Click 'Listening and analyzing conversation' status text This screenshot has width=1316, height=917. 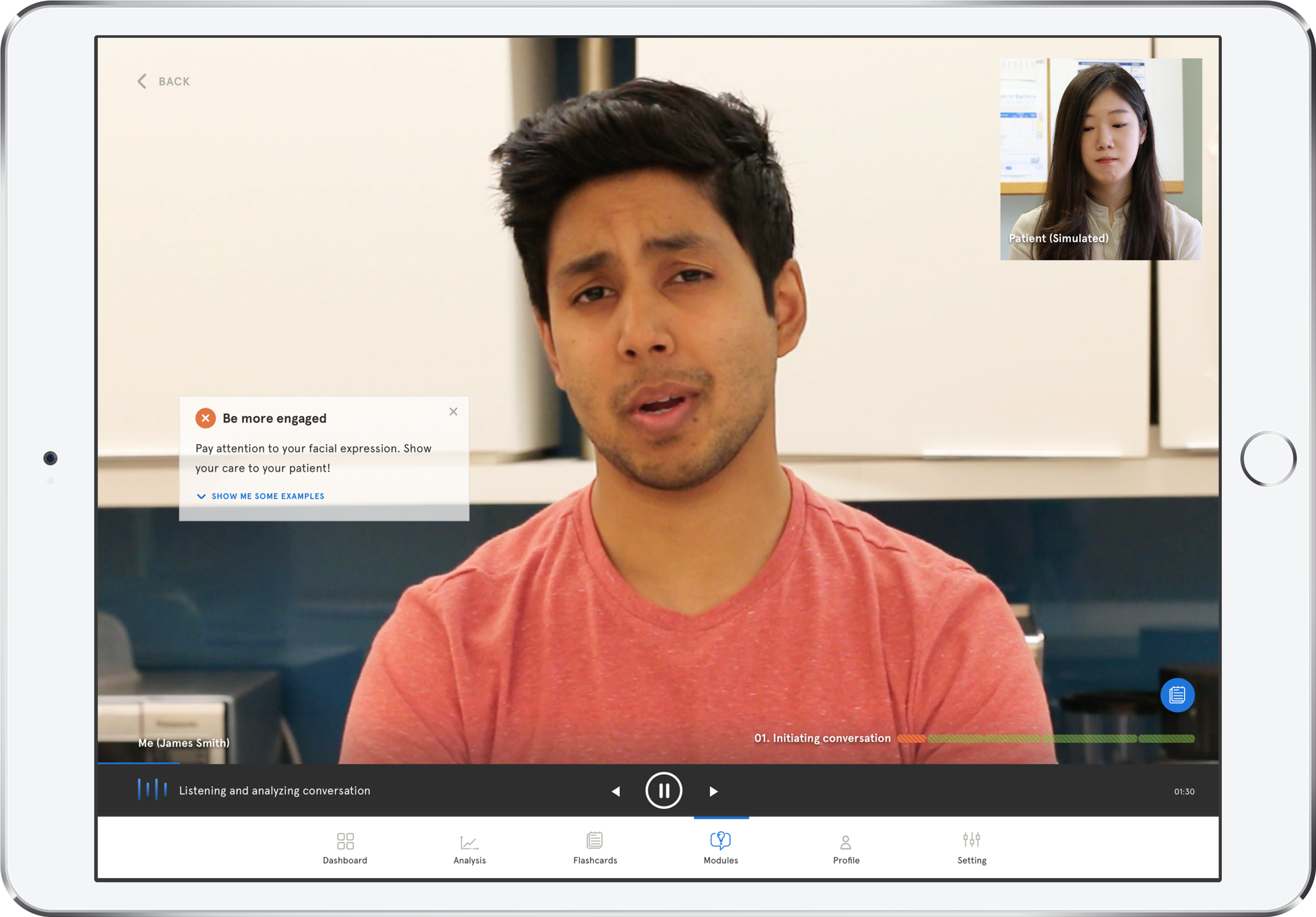coord(275,790)
